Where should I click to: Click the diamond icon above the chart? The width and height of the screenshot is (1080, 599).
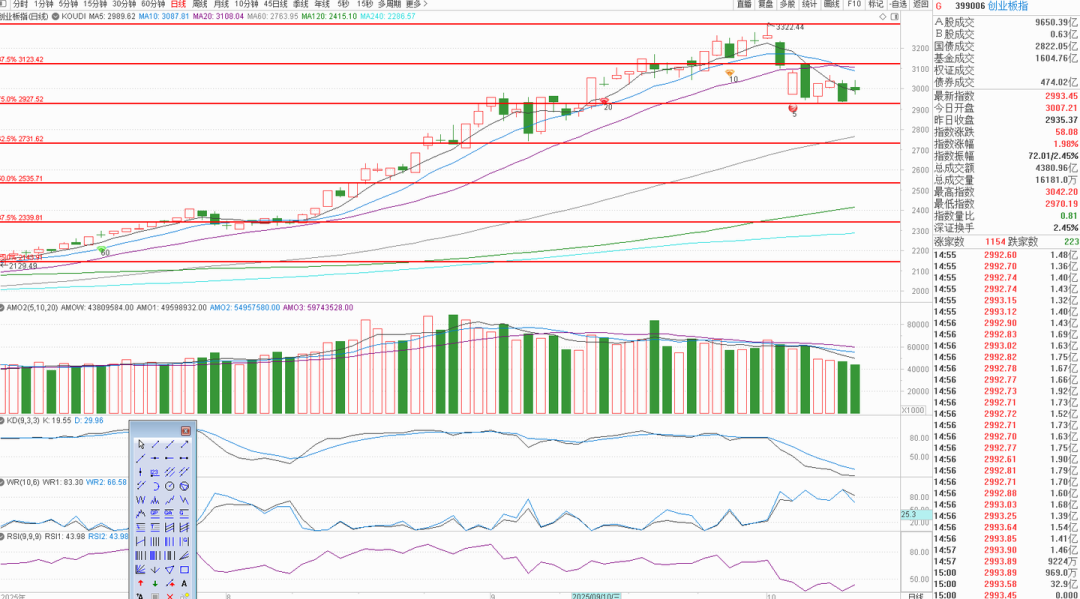(883, 17)
